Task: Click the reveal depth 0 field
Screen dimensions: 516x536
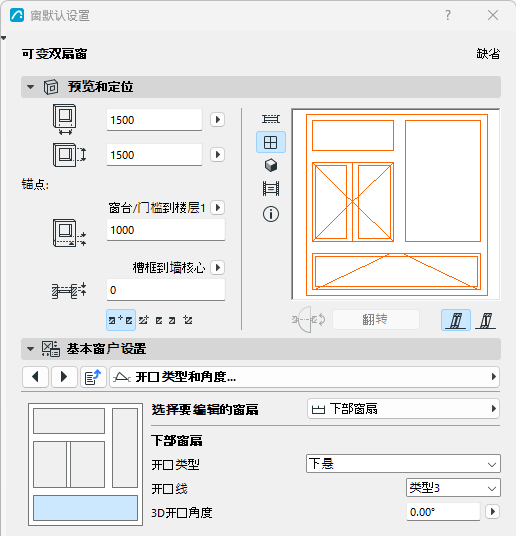Action: pos(166,290)
